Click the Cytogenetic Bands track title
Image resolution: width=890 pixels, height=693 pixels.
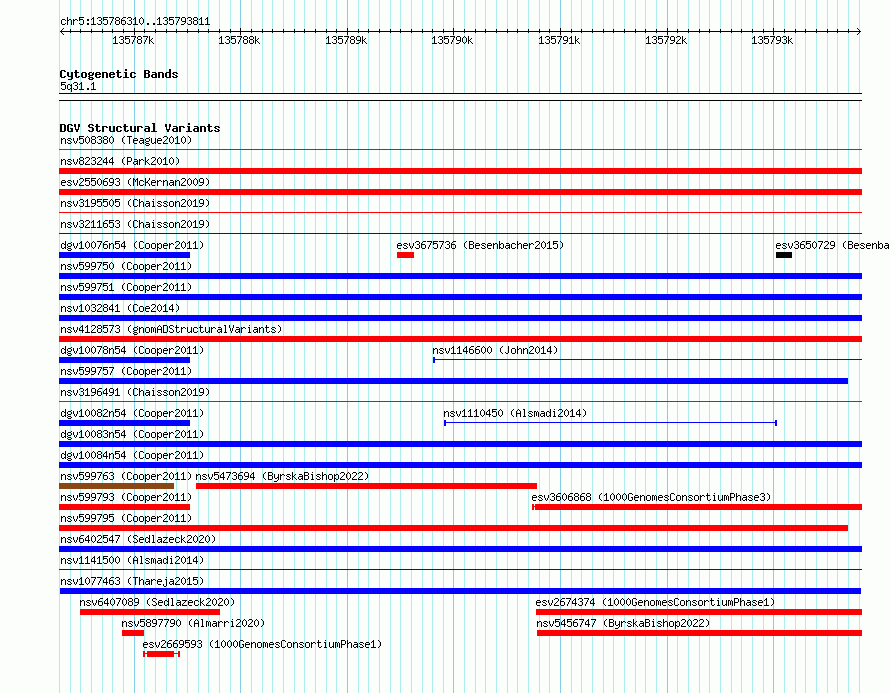coord(119,74)
